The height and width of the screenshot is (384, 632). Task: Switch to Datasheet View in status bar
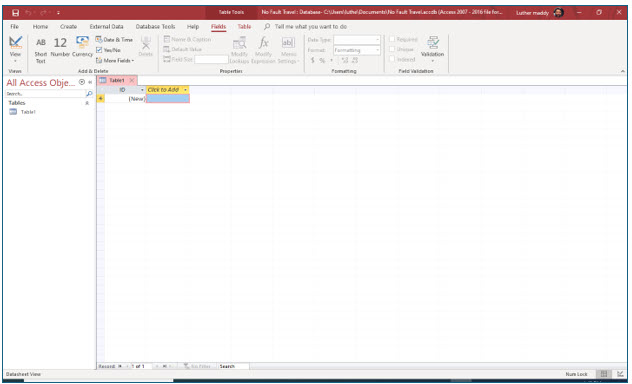(604, 374)
